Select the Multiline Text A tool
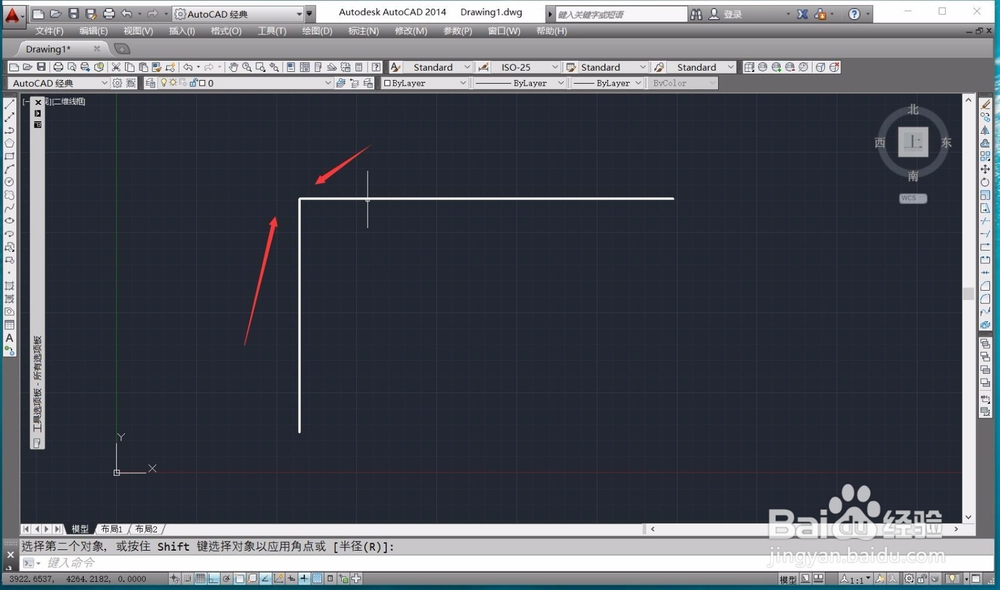Image resolution: width=1000 pixels, height=590 pixels. (10, 338)
